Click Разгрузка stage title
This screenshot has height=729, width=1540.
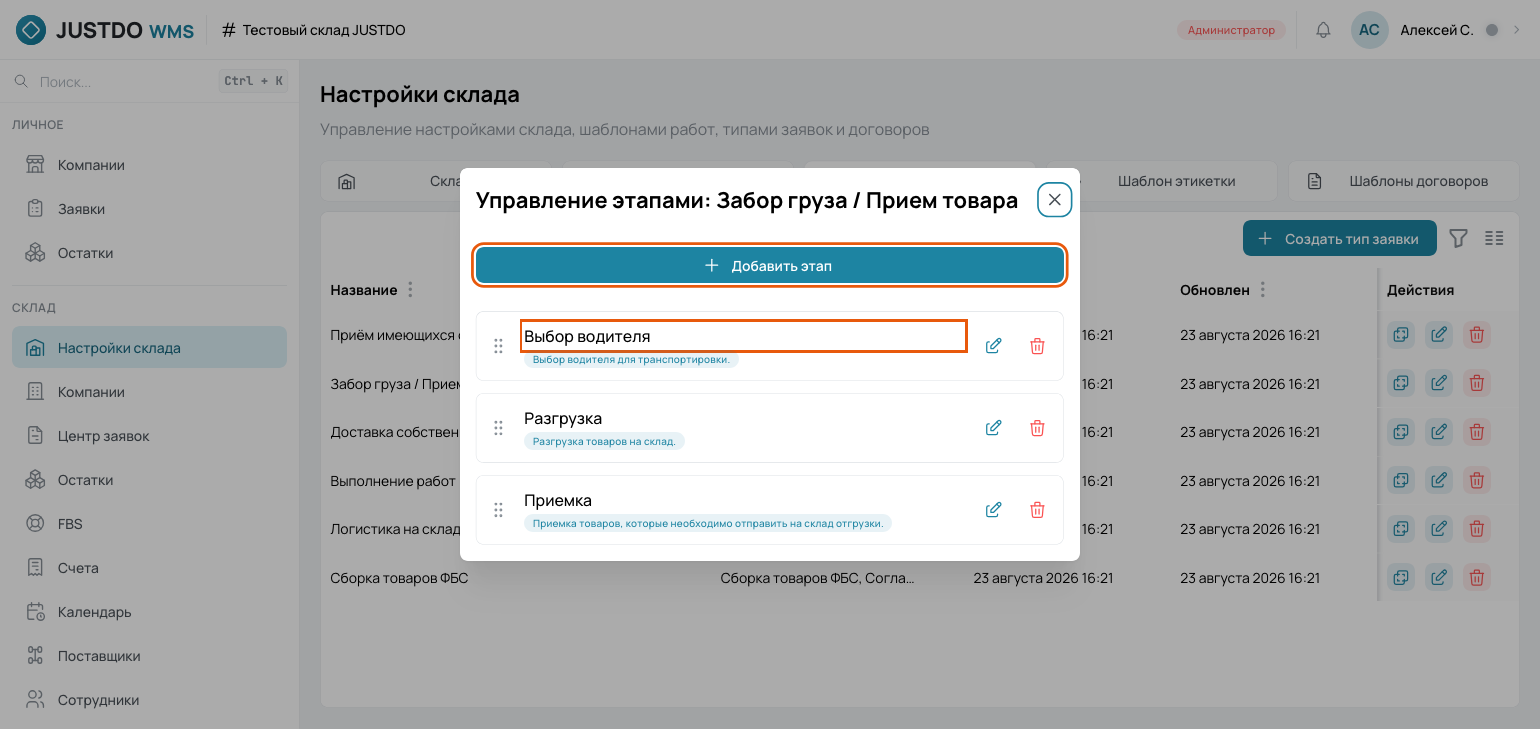563,418
